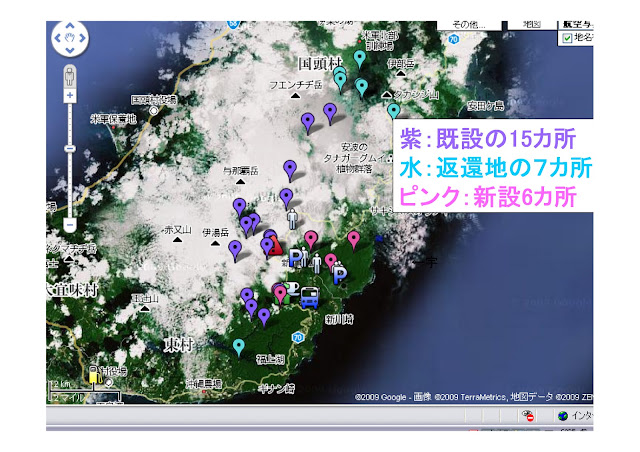This screenshot has width=640, height=452.
Task: Click the blocked popup icon in status bar
Action: pos(529,416)
